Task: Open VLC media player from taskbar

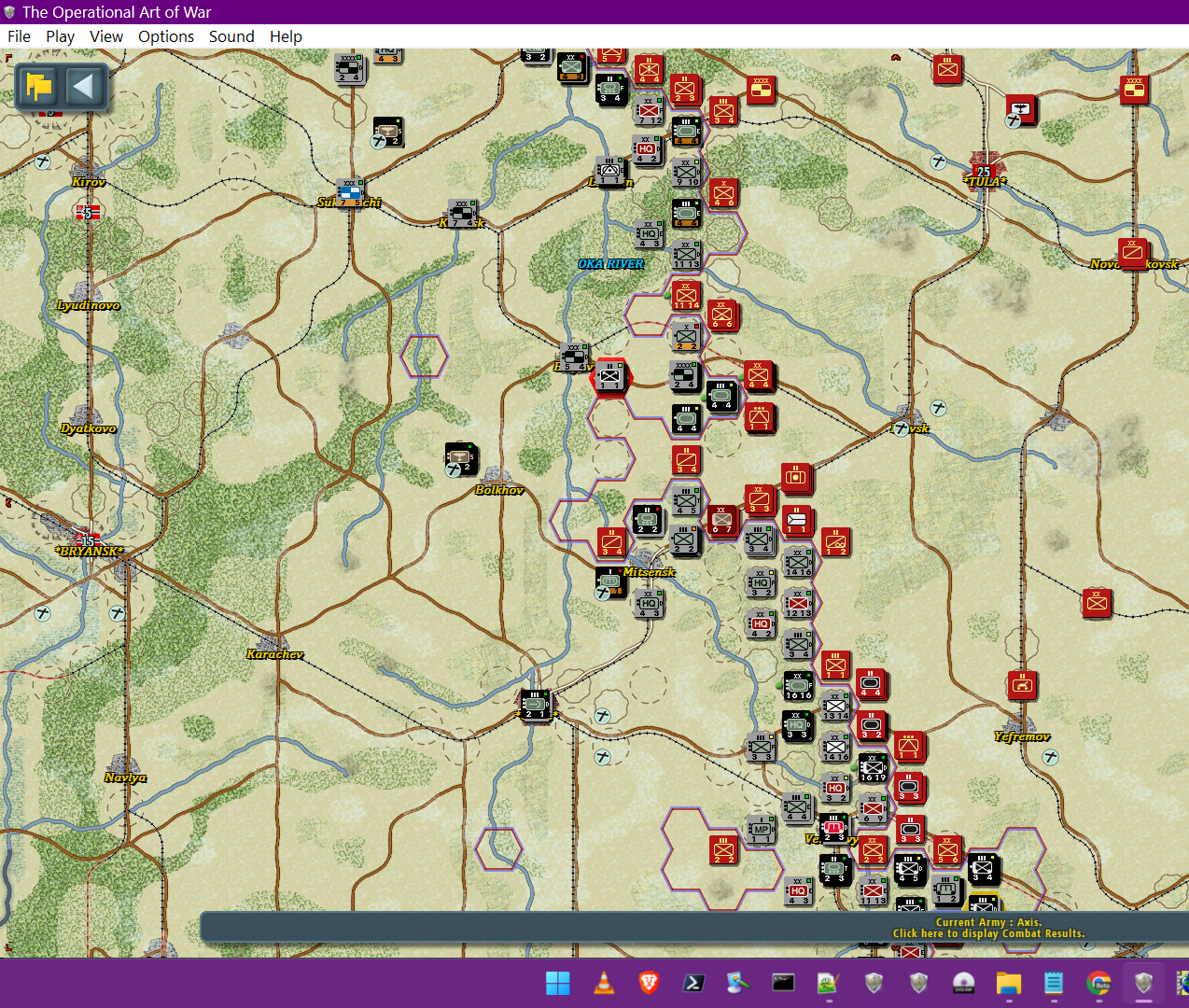Action: [604, 983]
